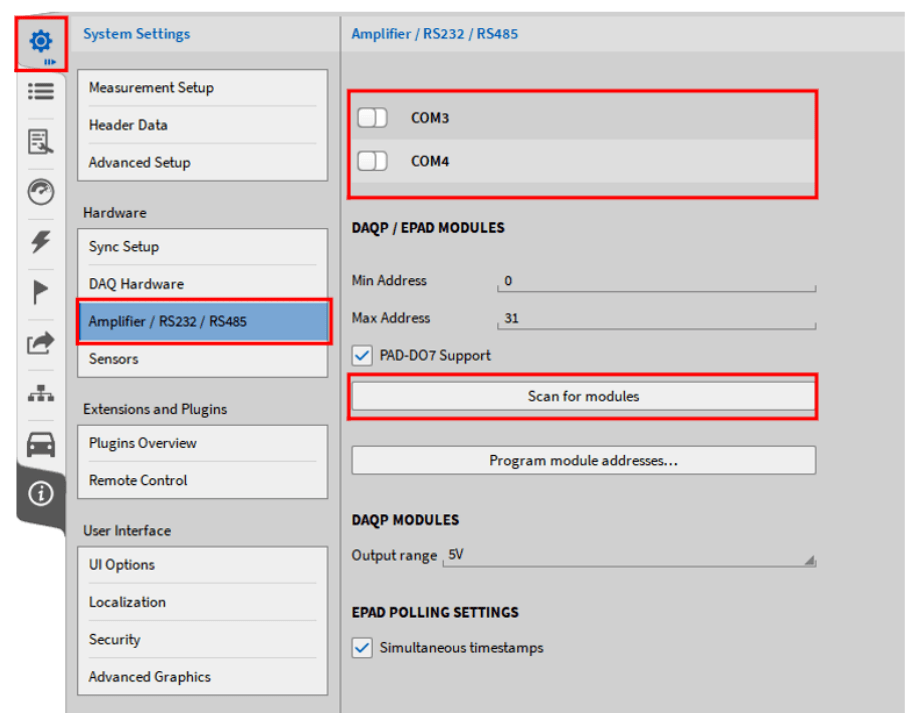Image resolution: width=917 pixels, height=721 pixels.
Task: Click the channel list icon in sidebar
Action: tap(41, 91)
